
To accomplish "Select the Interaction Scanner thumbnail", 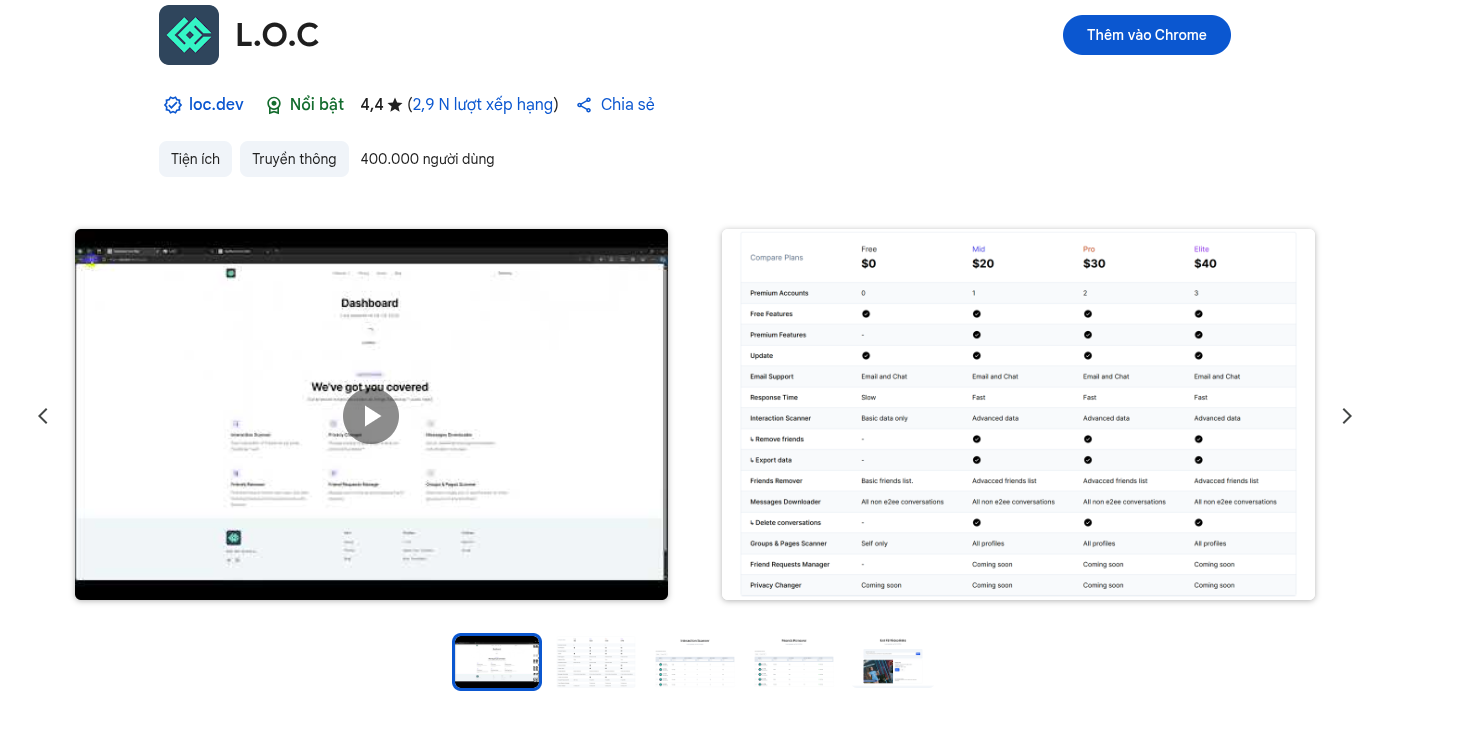I will (695, 662).
